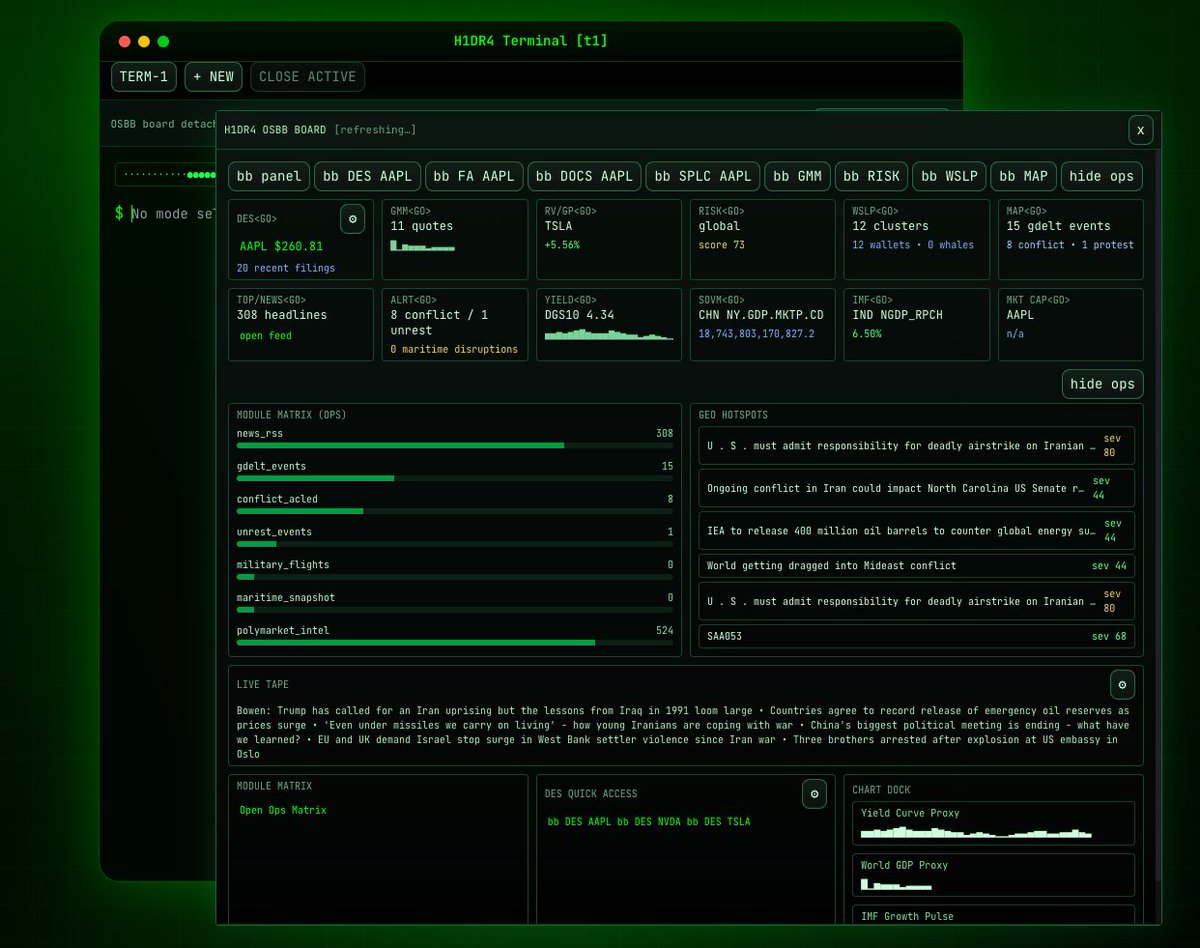Close the OSBB board with x button
The width and height of the screenshot is (1200, 948).
[1140, 130]
